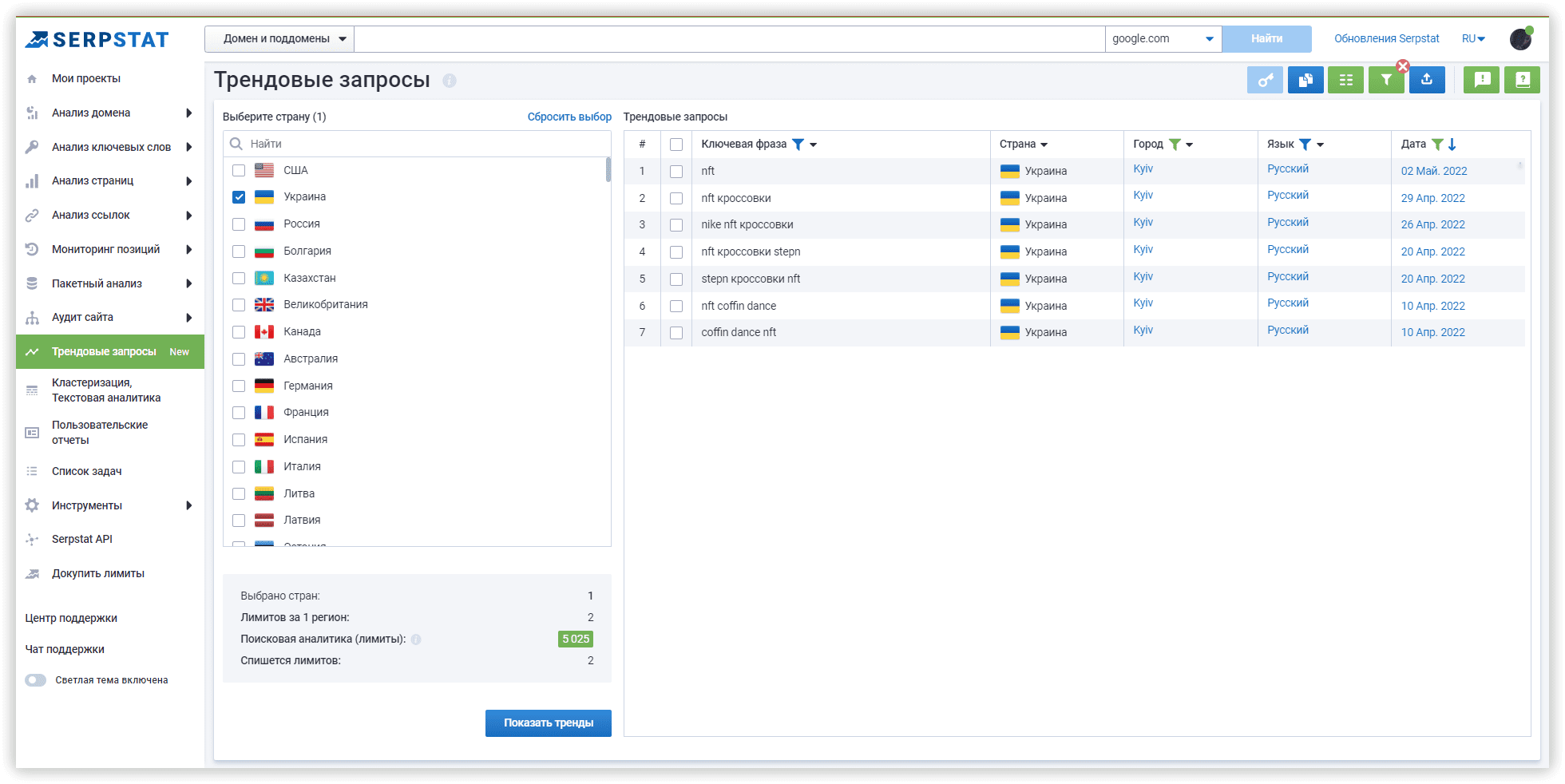Check the Казахстан country checkbox

coord(239,278)
